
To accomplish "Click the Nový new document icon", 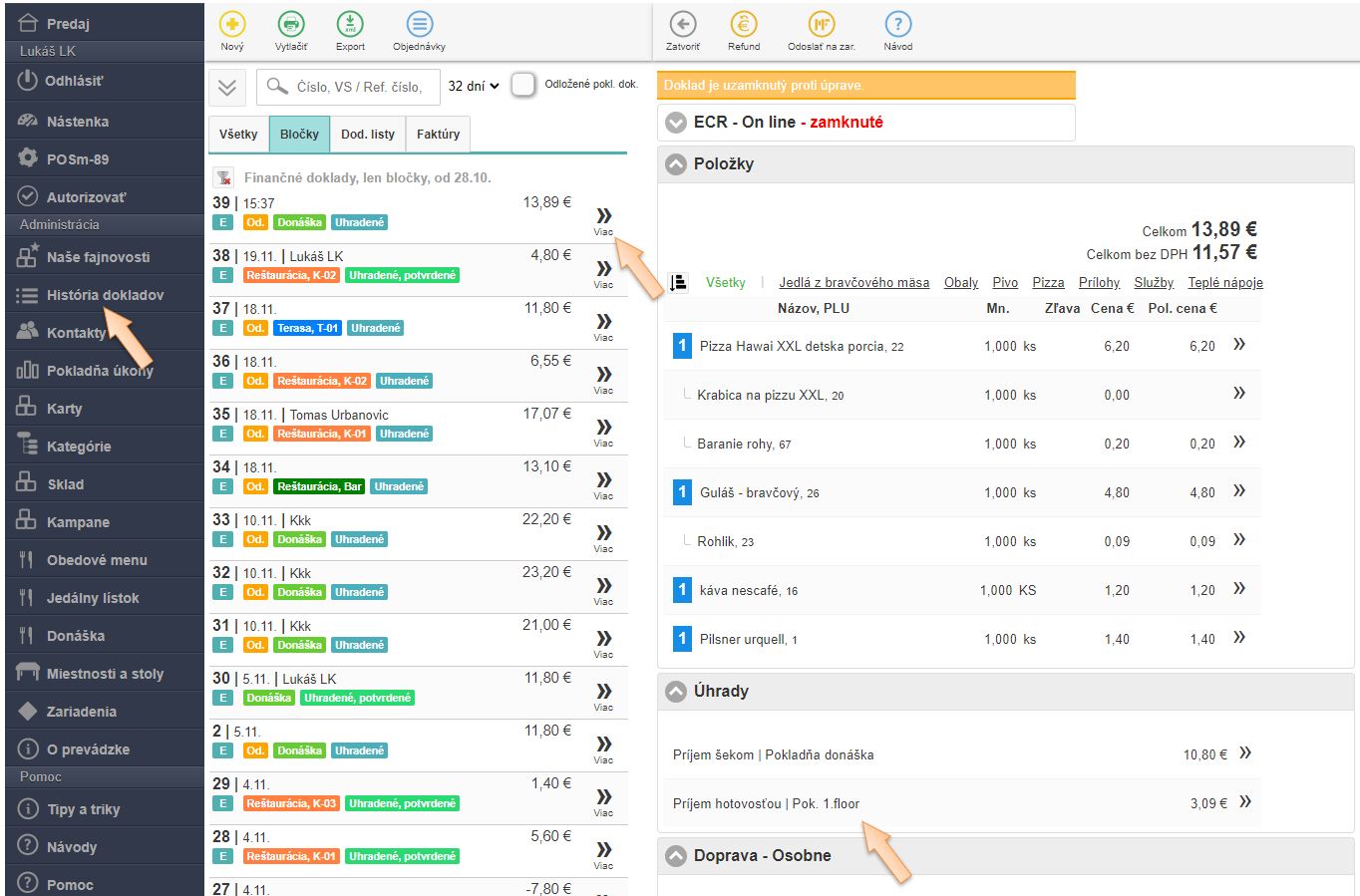I will point(231,25).
